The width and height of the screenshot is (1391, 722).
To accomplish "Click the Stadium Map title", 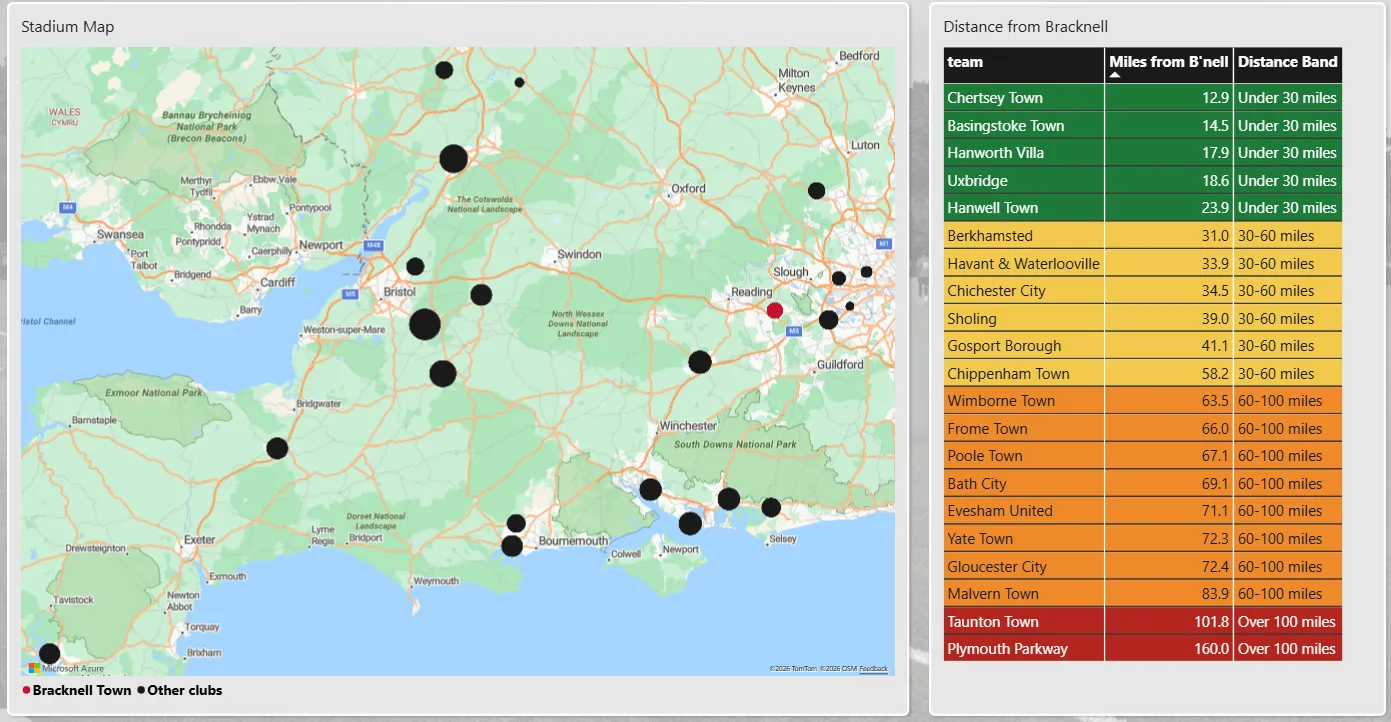I will [68, 27].
